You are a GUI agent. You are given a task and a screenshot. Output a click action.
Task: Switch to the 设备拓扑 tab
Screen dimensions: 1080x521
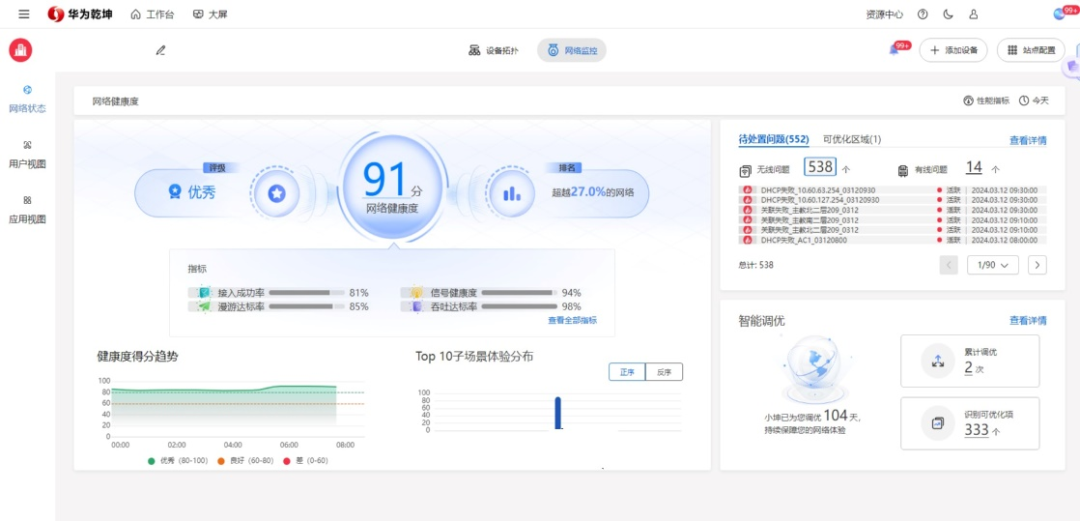pyautogui.click(x=493, y=50)
